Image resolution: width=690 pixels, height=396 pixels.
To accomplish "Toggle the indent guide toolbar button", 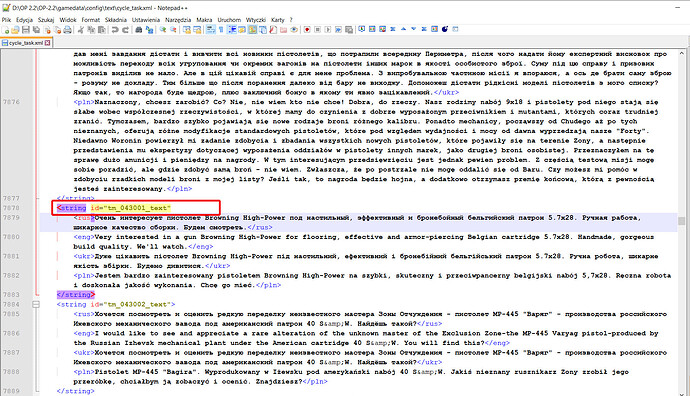I will [231, 29].
